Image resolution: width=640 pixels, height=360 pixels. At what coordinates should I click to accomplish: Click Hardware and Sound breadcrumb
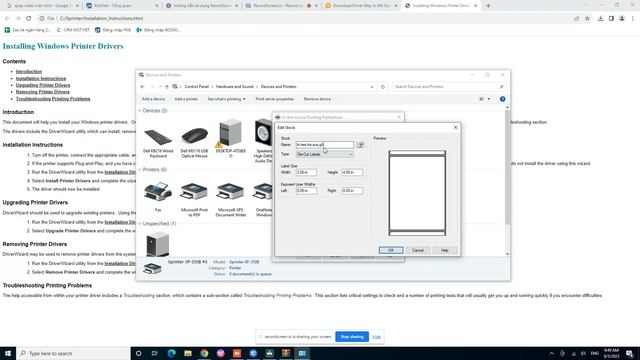point(235,87)
